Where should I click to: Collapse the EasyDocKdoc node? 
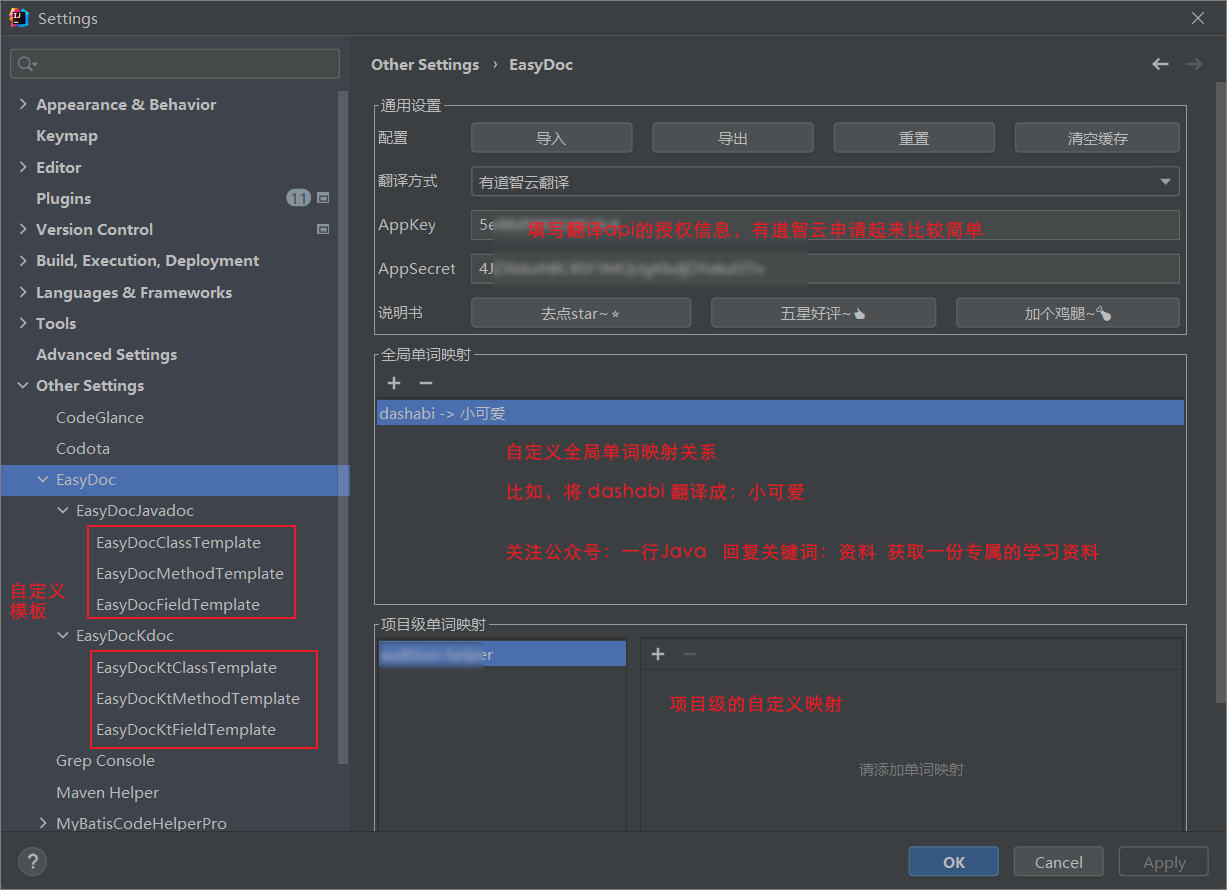point(63,635)
